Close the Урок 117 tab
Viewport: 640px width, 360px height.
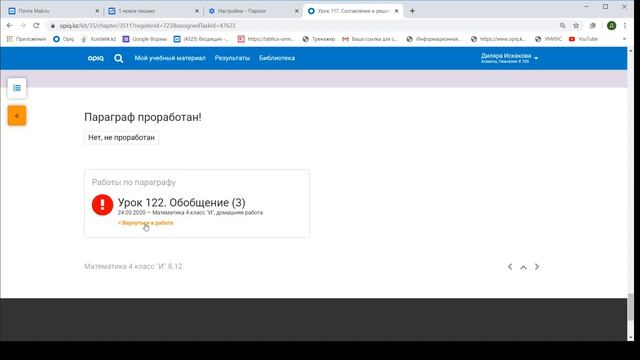396,11
